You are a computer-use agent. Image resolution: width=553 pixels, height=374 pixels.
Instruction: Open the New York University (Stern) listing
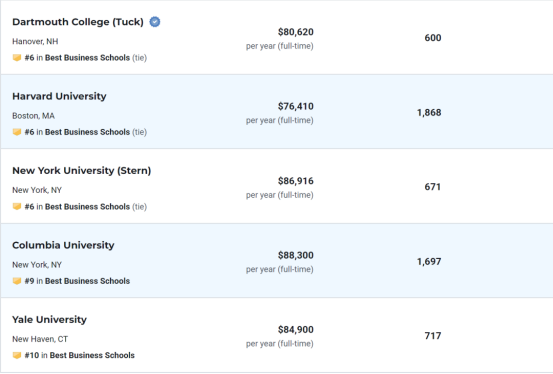click(81, 171)
